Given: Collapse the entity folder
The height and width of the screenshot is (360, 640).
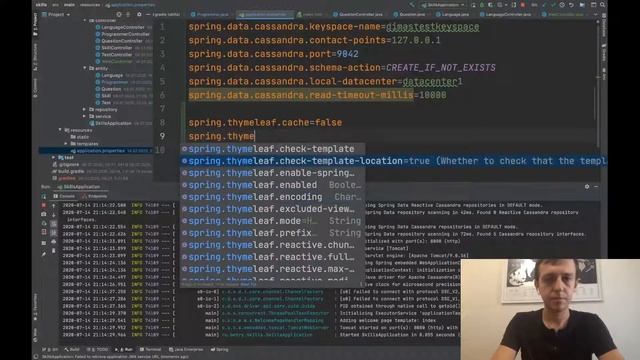Looking at the screenshot, I should [84, 68].
